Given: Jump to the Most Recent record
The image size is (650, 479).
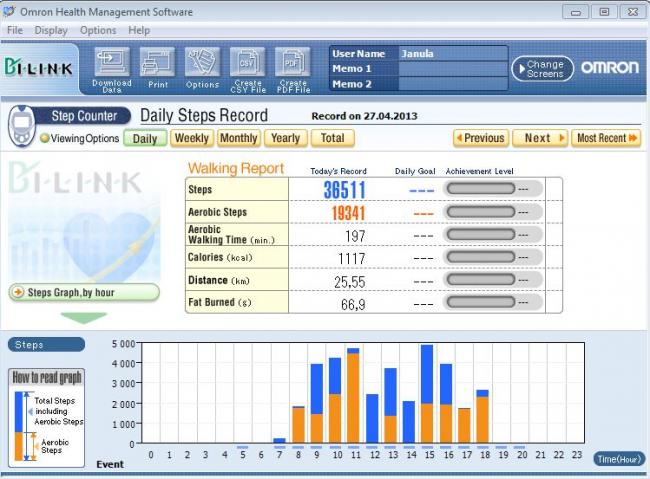Looking at the screenshot, I should click(606, 138).
